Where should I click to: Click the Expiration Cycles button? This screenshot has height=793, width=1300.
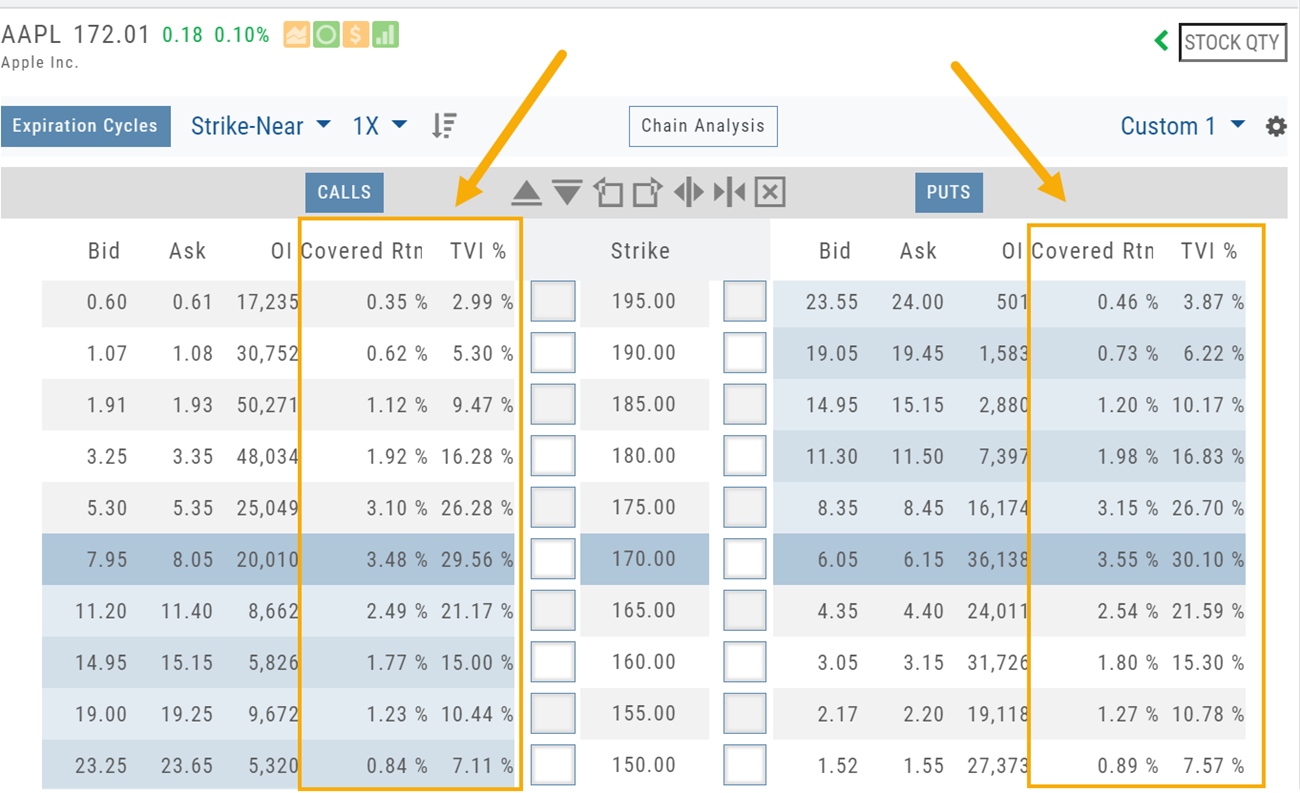point(85,126)
